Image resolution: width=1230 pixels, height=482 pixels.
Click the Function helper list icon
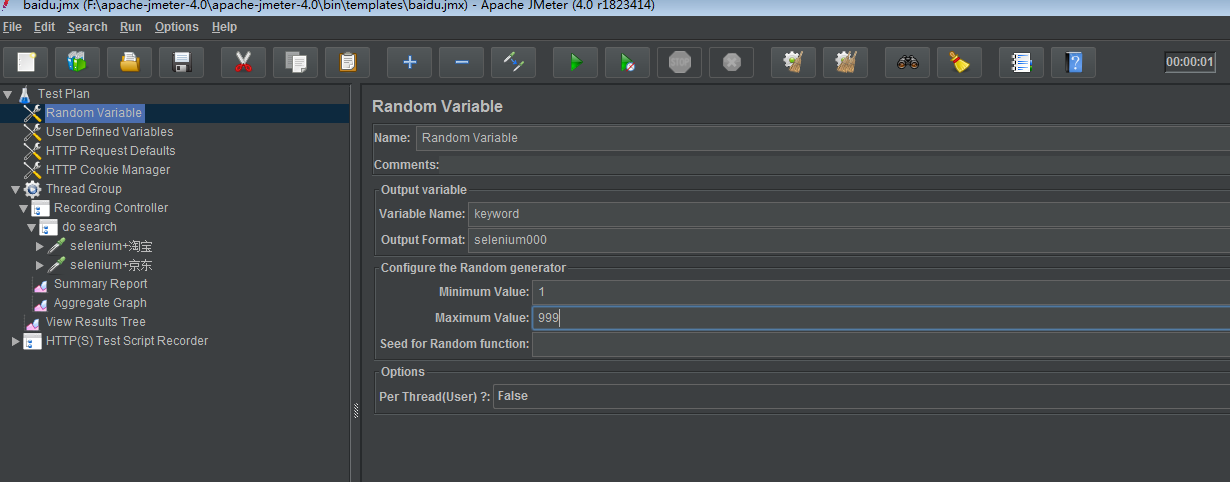tap(1021, 63)
